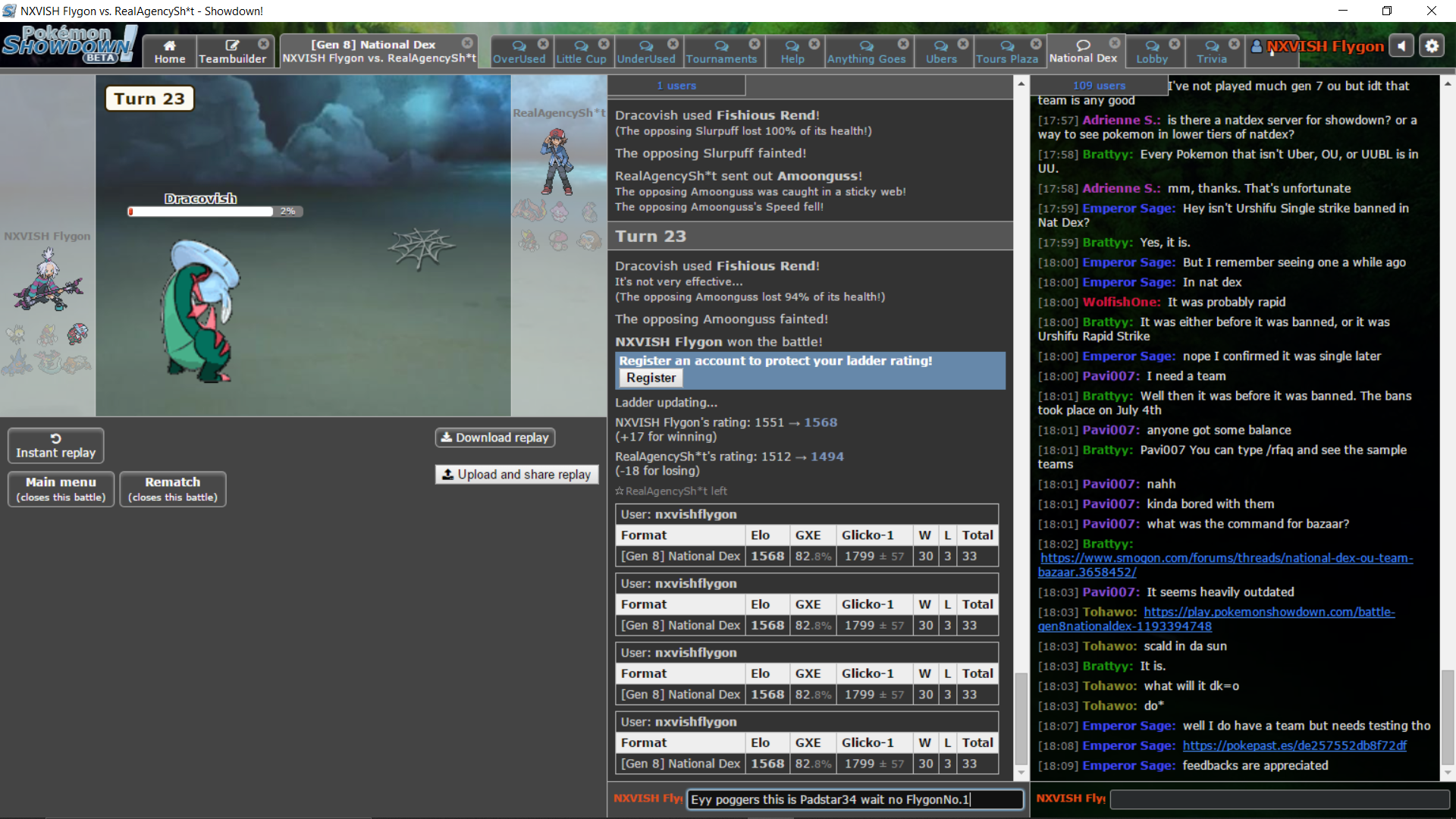Click the chat bubble icon on Tournaments tab
The width and height of the screenshot is (1456, 819).
point(721,46)
